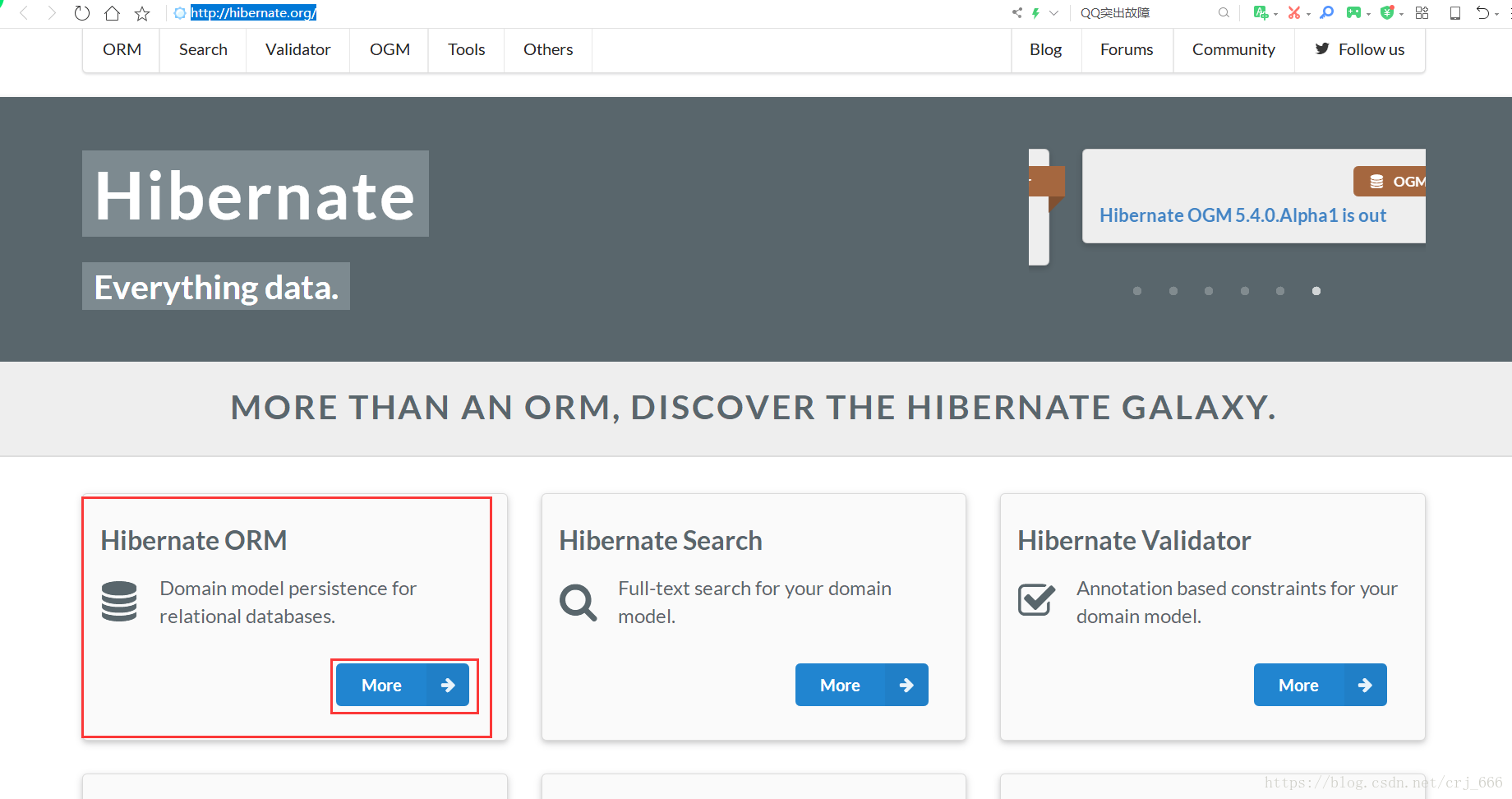Click the Hibernate ORM card heading
This screenshot has height=799, width=1512.
point(194,541)
